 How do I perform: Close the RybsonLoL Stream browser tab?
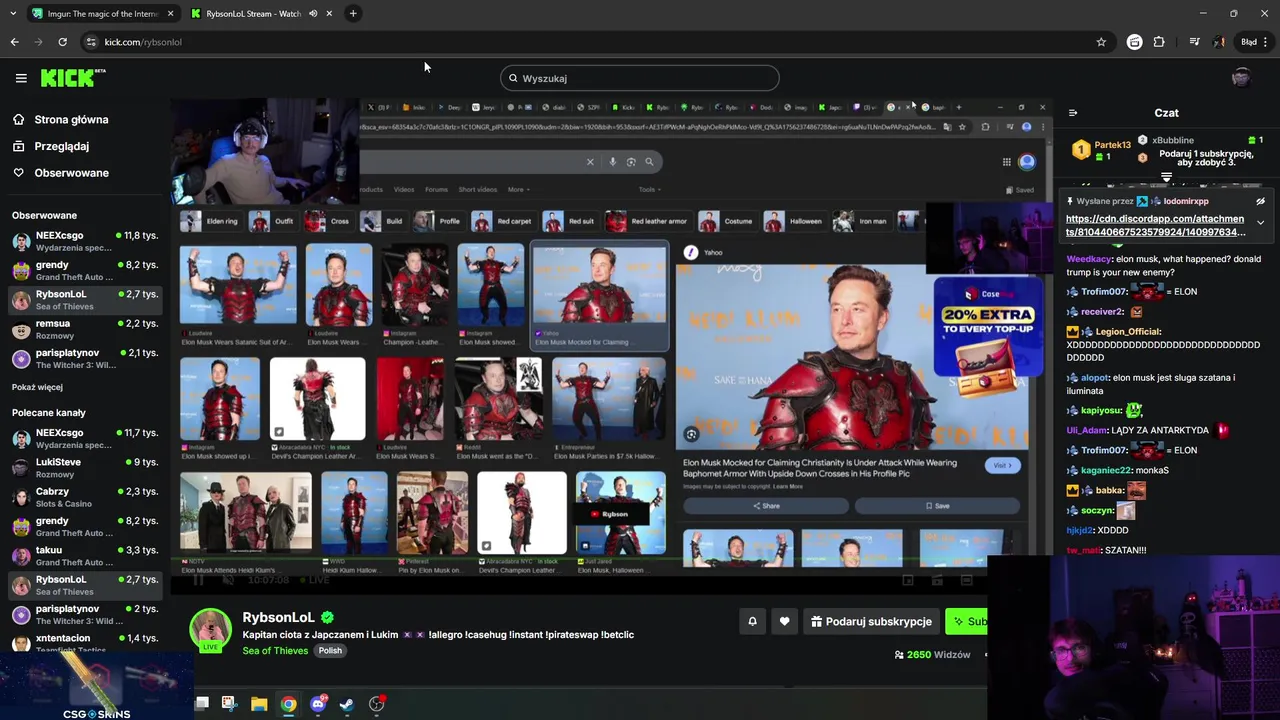click(329, 13)
